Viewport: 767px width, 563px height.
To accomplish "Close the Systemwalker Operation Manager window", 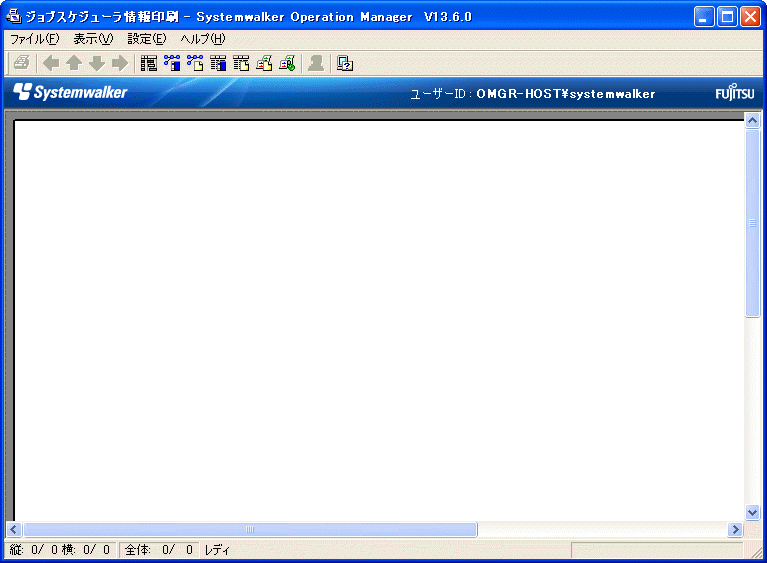I will [x=750, y=17].
